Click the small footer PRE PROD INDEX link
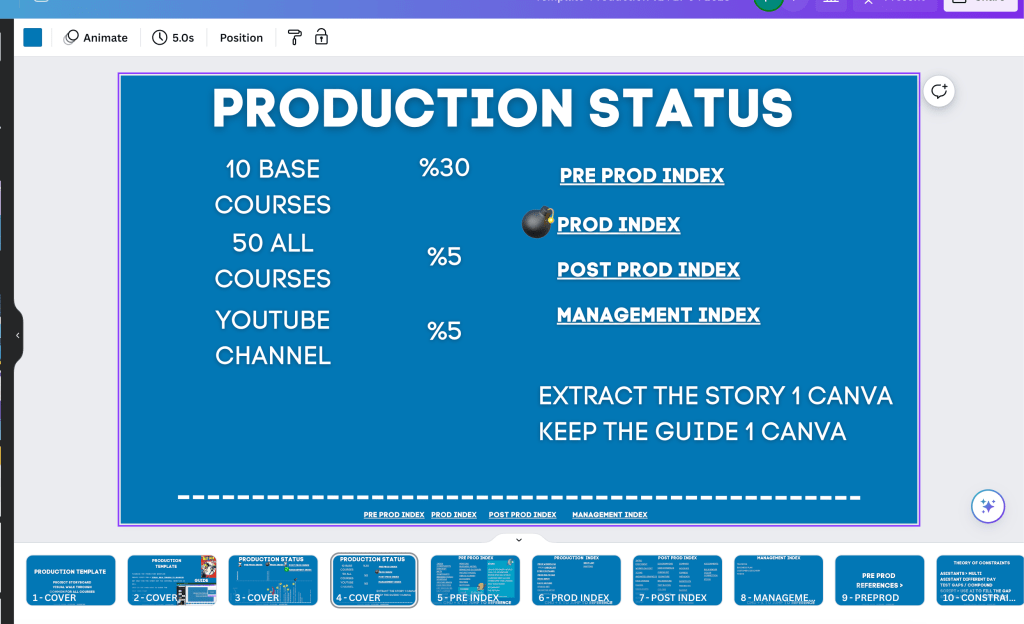The height and width of the screenshot is (624, 1024). (x=394, y=515)
